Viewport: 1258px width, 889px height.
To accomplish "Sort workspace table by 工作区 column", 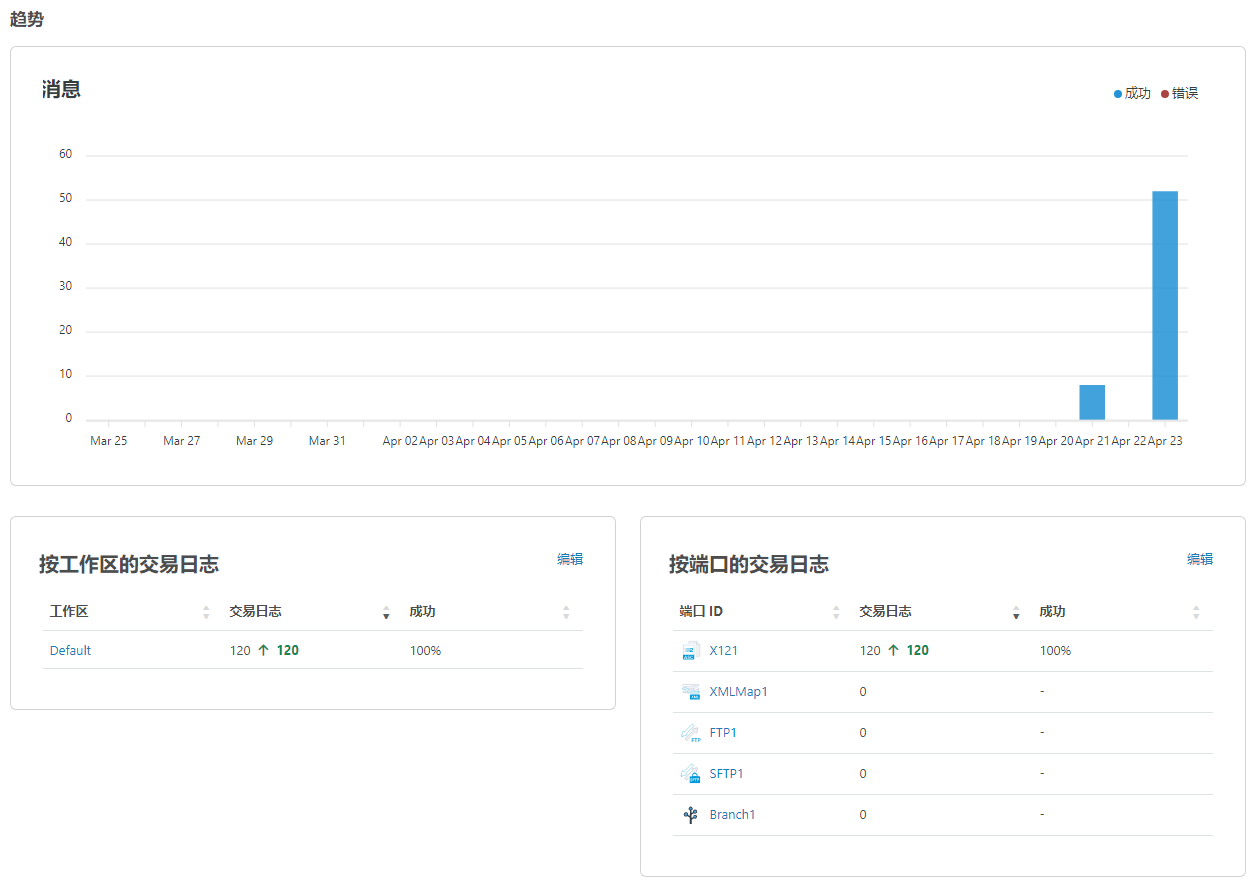I will 207,612.
